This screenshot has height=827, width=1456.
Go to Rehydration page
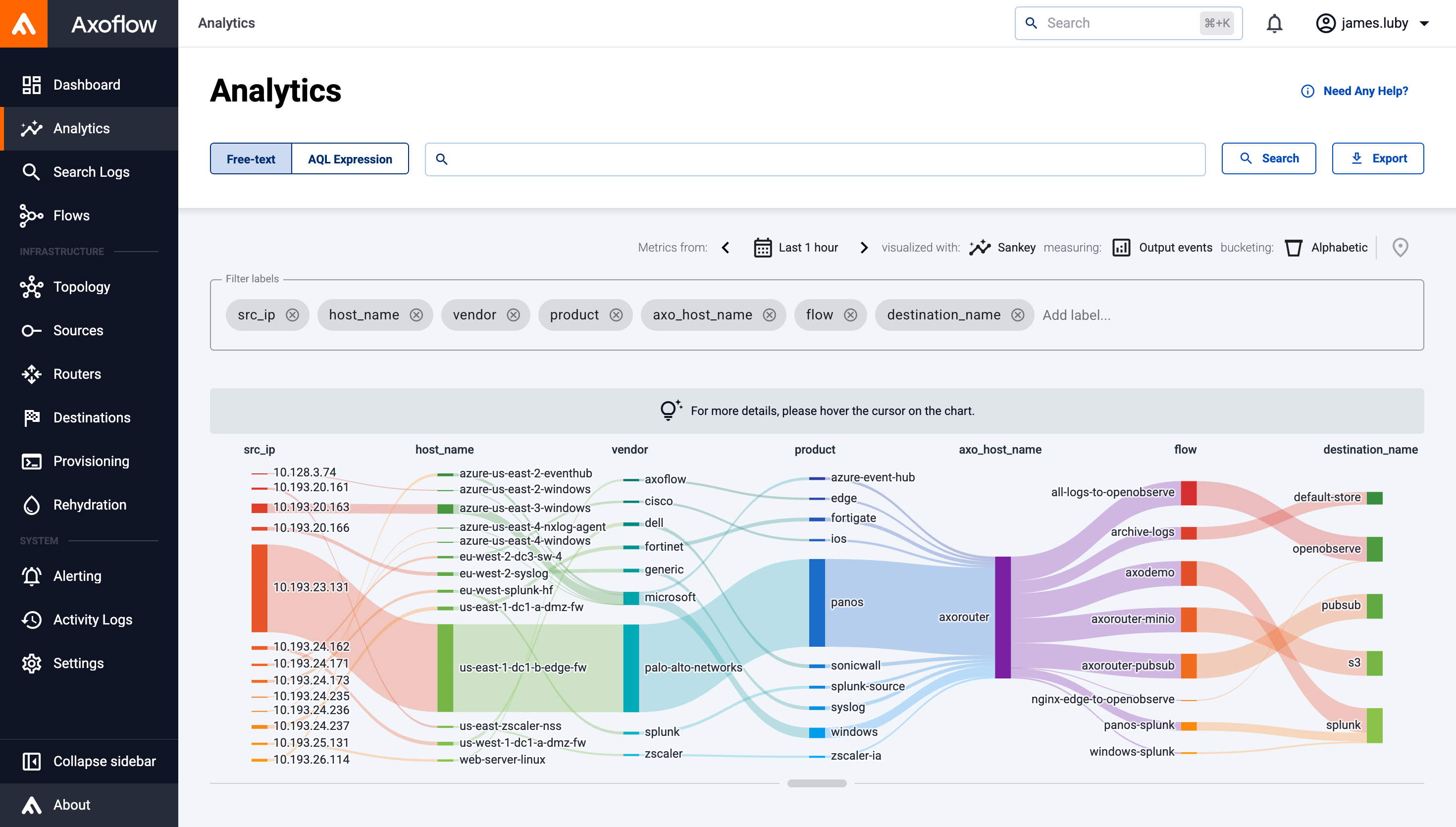click(x=89, y=505)
